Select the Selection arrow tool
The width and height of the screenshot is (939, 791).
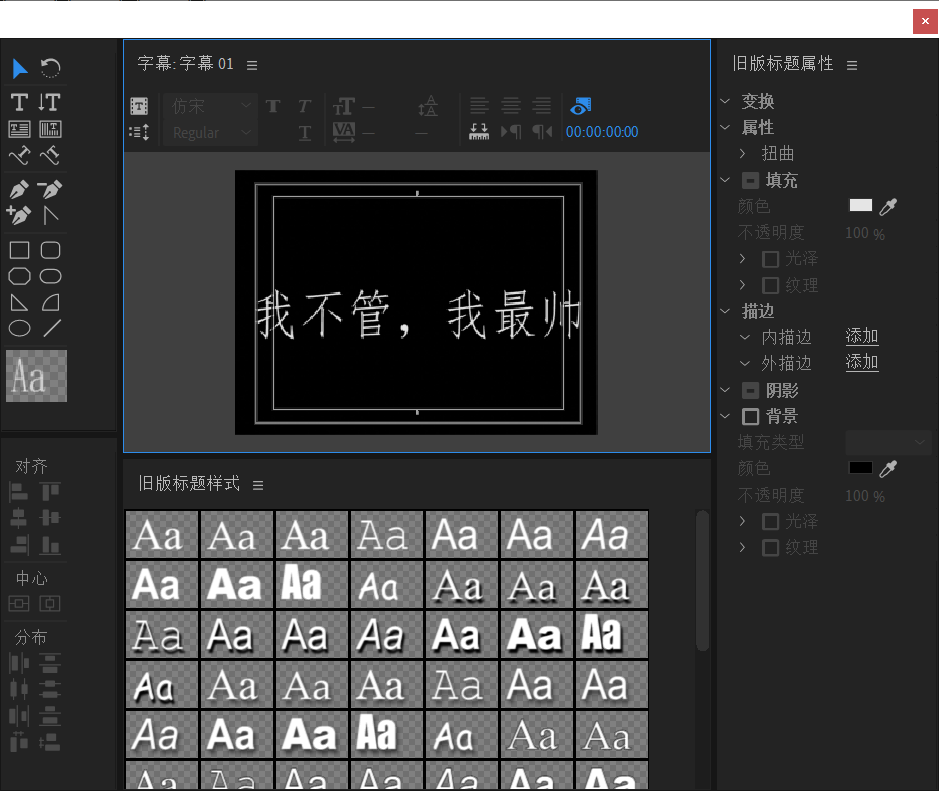[x=20, y=68]
